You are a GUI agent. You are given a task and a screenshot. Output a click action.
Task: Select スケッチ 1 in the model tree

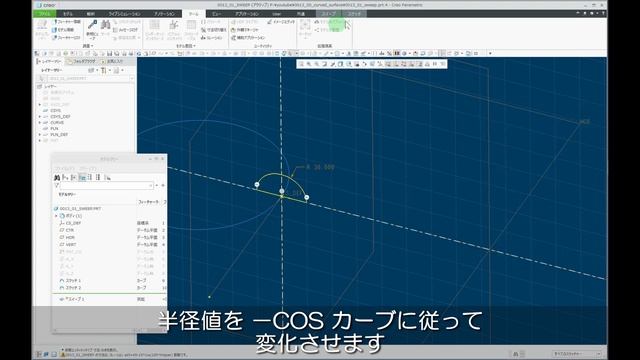tap(73, 280)
